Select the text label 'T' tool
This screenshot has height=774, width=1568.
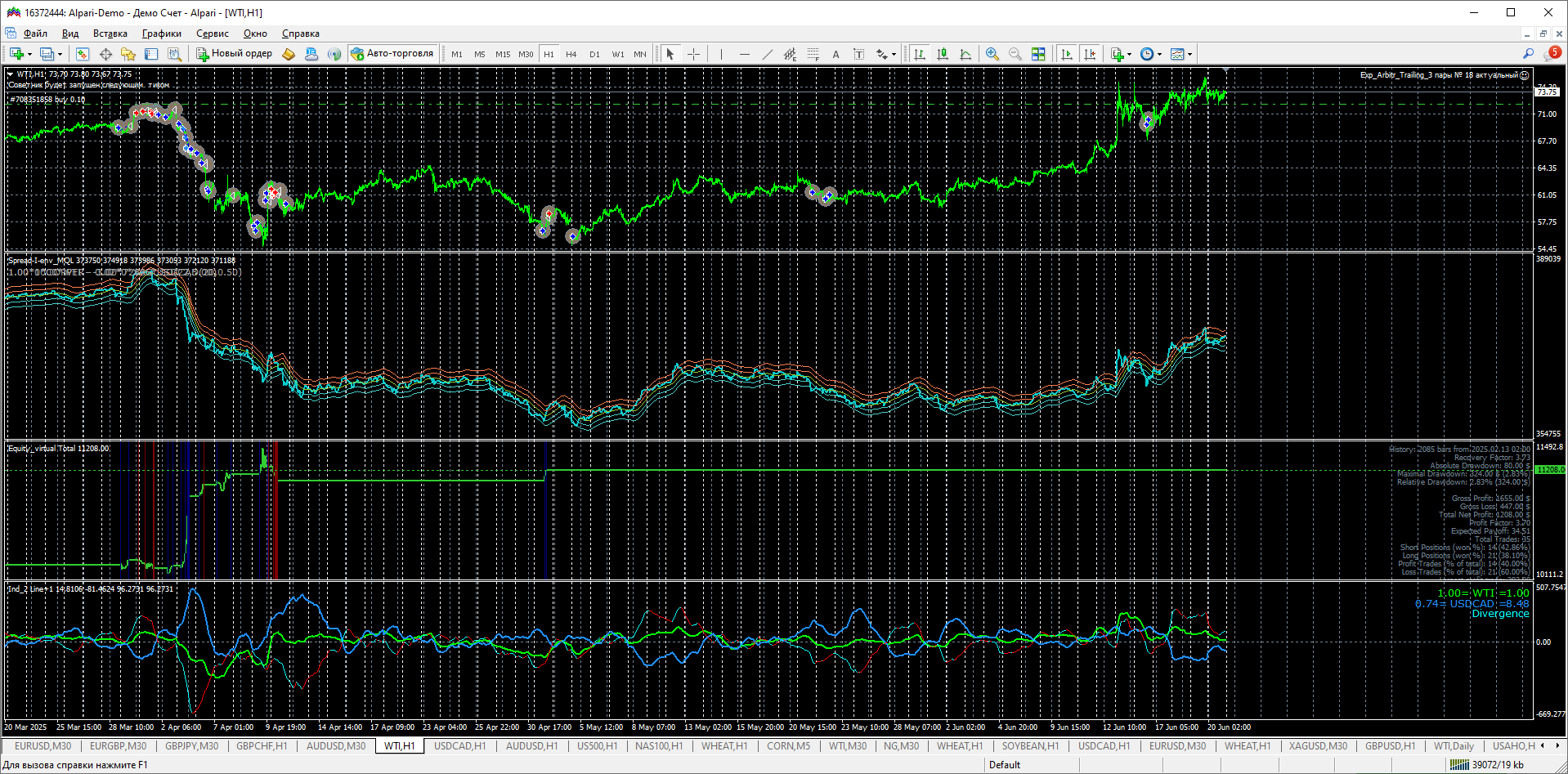[858, 54]
